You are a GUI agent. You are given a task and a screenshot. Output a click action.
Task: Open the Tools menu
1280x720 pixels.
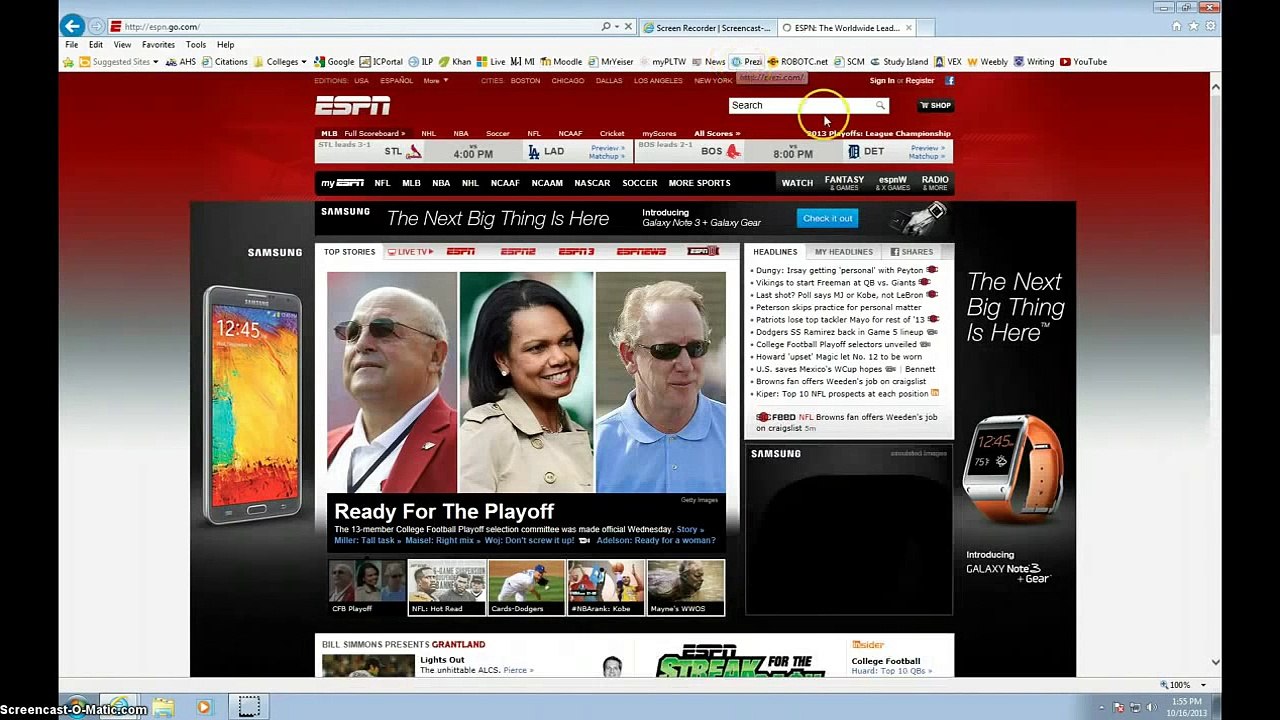pyautogui.click(x=196, y=45)
